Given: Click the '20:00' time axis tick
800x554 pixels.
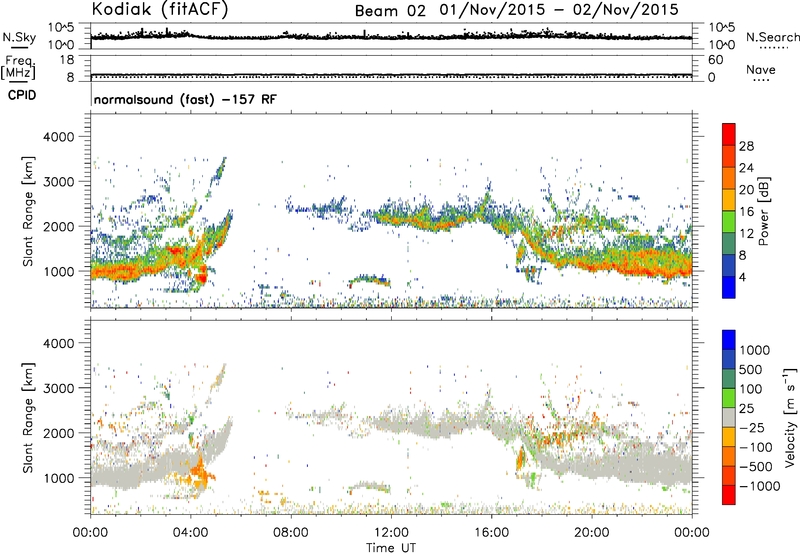Looking at the screenshot, I should 592,533.
